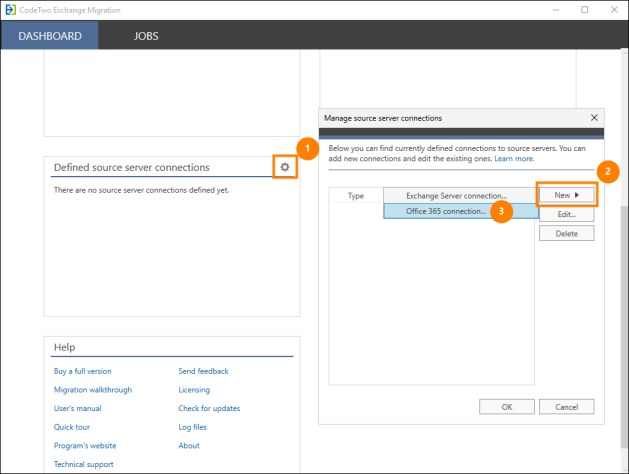Click the Help section heading
Viewport: 629px width, 474px height.
click(x=64, y=347)
